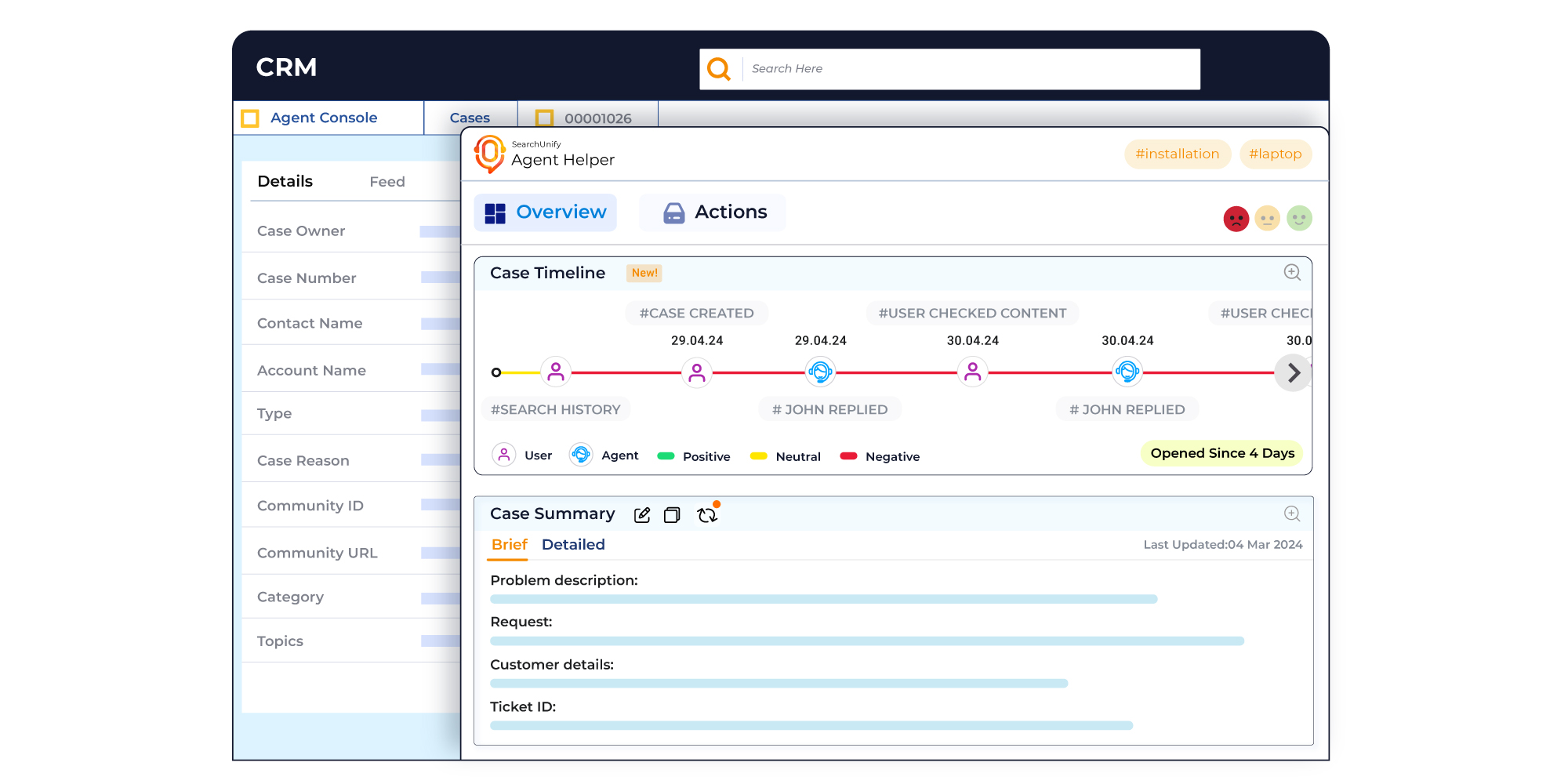
Task: Open the Actions tab
Action: pyautogui.click(x=713, y=212)
